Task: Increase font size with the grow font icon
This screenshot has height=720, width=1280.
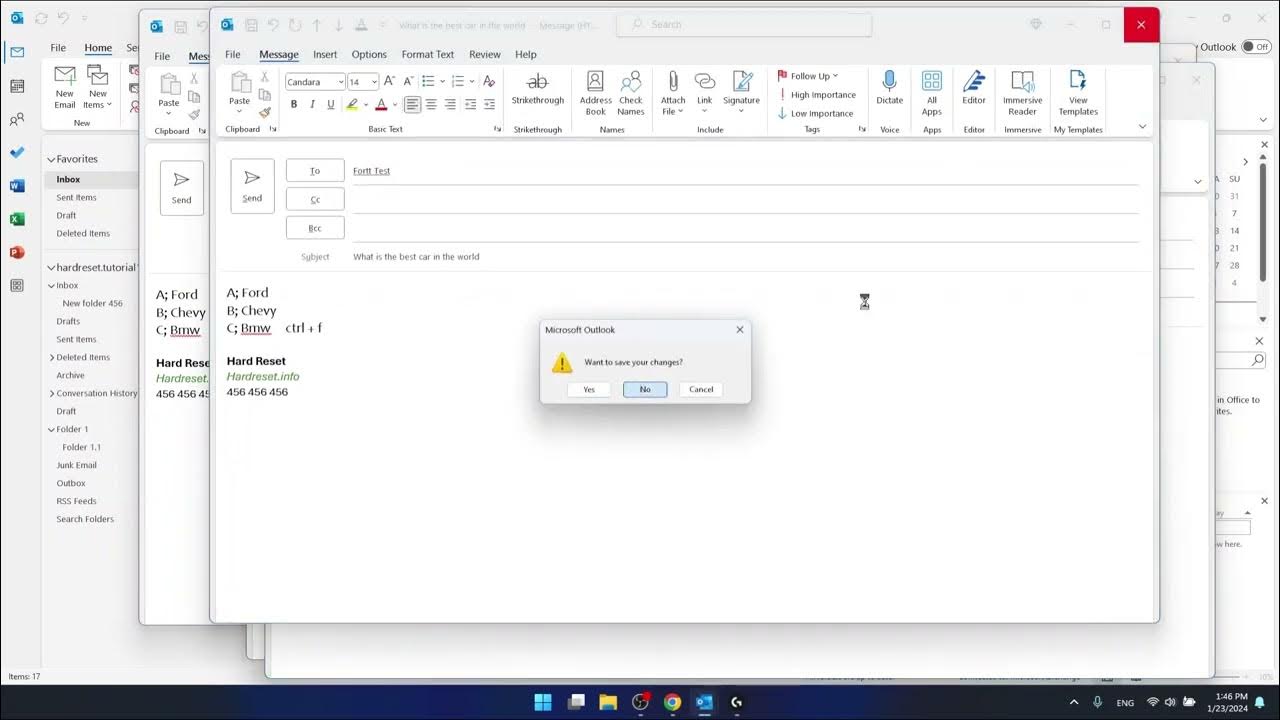Action: click(x=389, y=81)
